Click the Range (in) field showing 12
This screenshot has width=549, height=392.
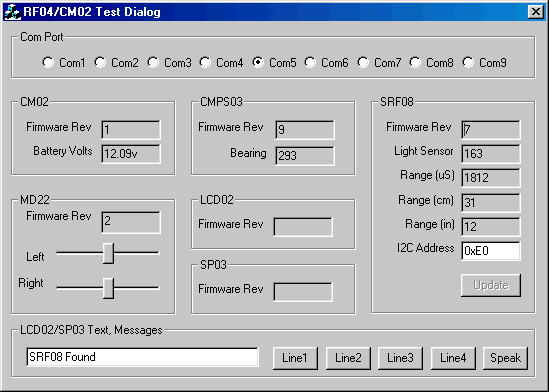491,226
